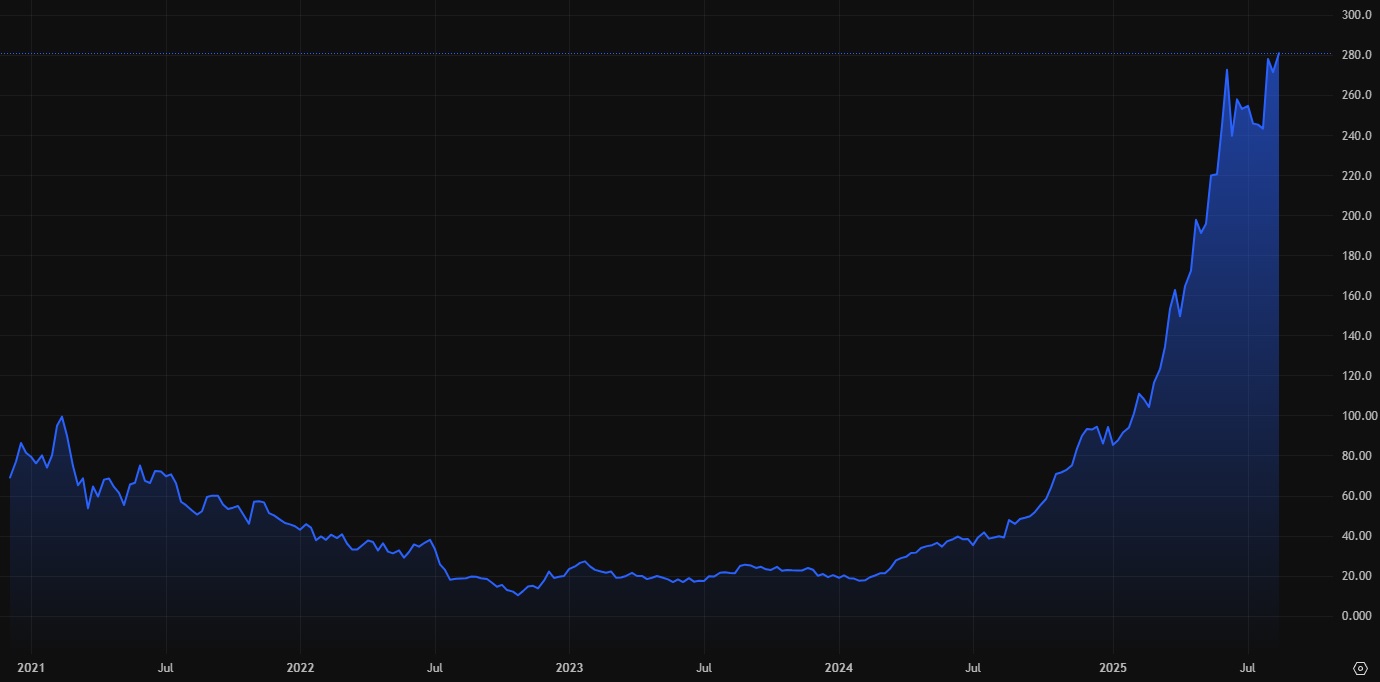This screenshot has width=1380, height=682.
Task: Select the 80.00 price scale value
Action: [x=1356, y=455]
